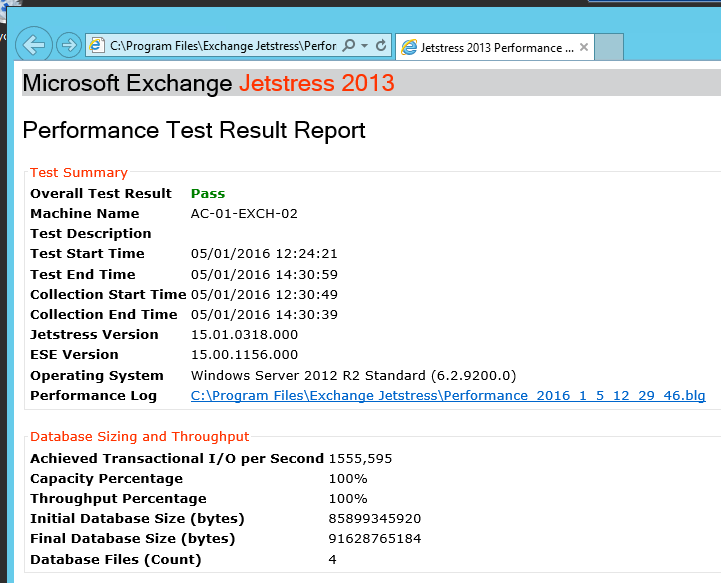Open the address bar autocomplete dropdown arrow
721x583 pixels.
[x=365, y=46]
